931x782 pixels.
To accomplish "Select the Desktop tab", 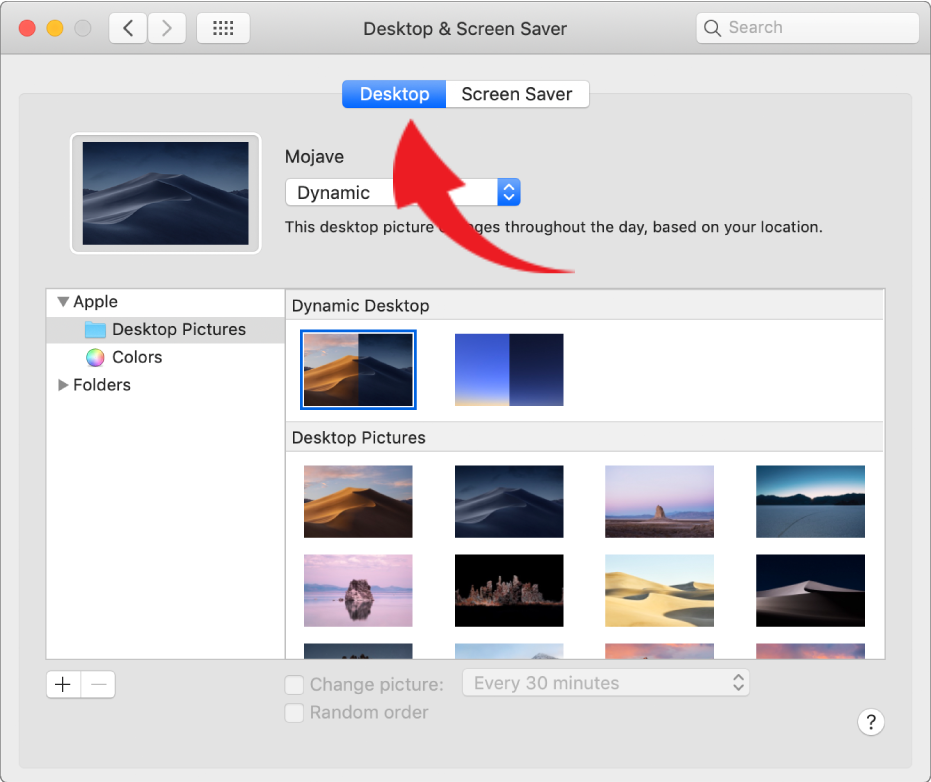I will point(394,94).
